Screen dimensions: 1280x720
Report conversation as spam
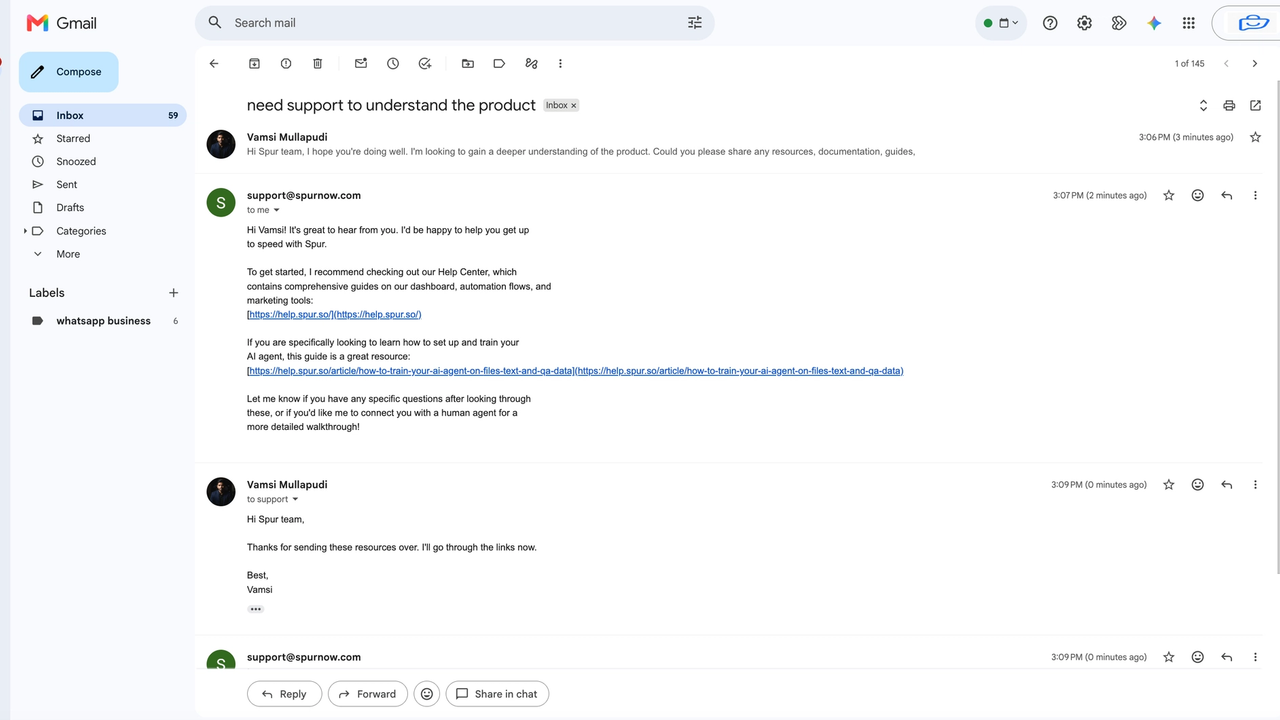286,63
